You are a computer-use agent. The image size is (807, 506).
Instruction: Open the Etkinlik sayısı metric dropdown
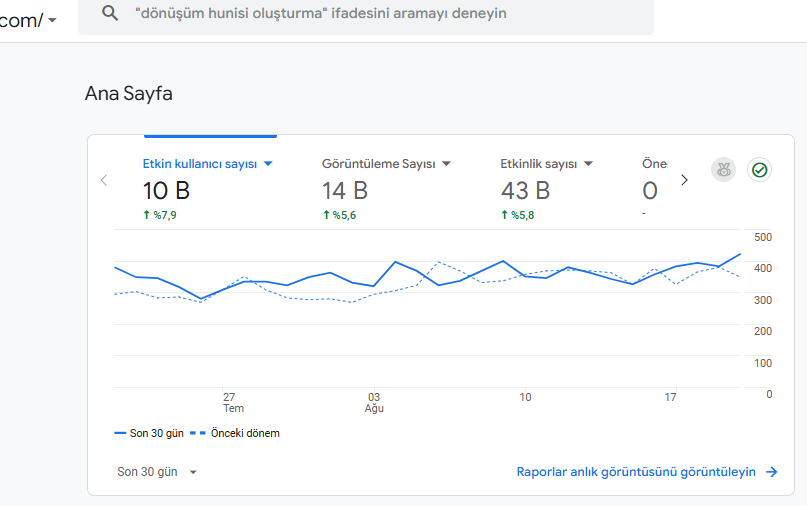(588, 164)
